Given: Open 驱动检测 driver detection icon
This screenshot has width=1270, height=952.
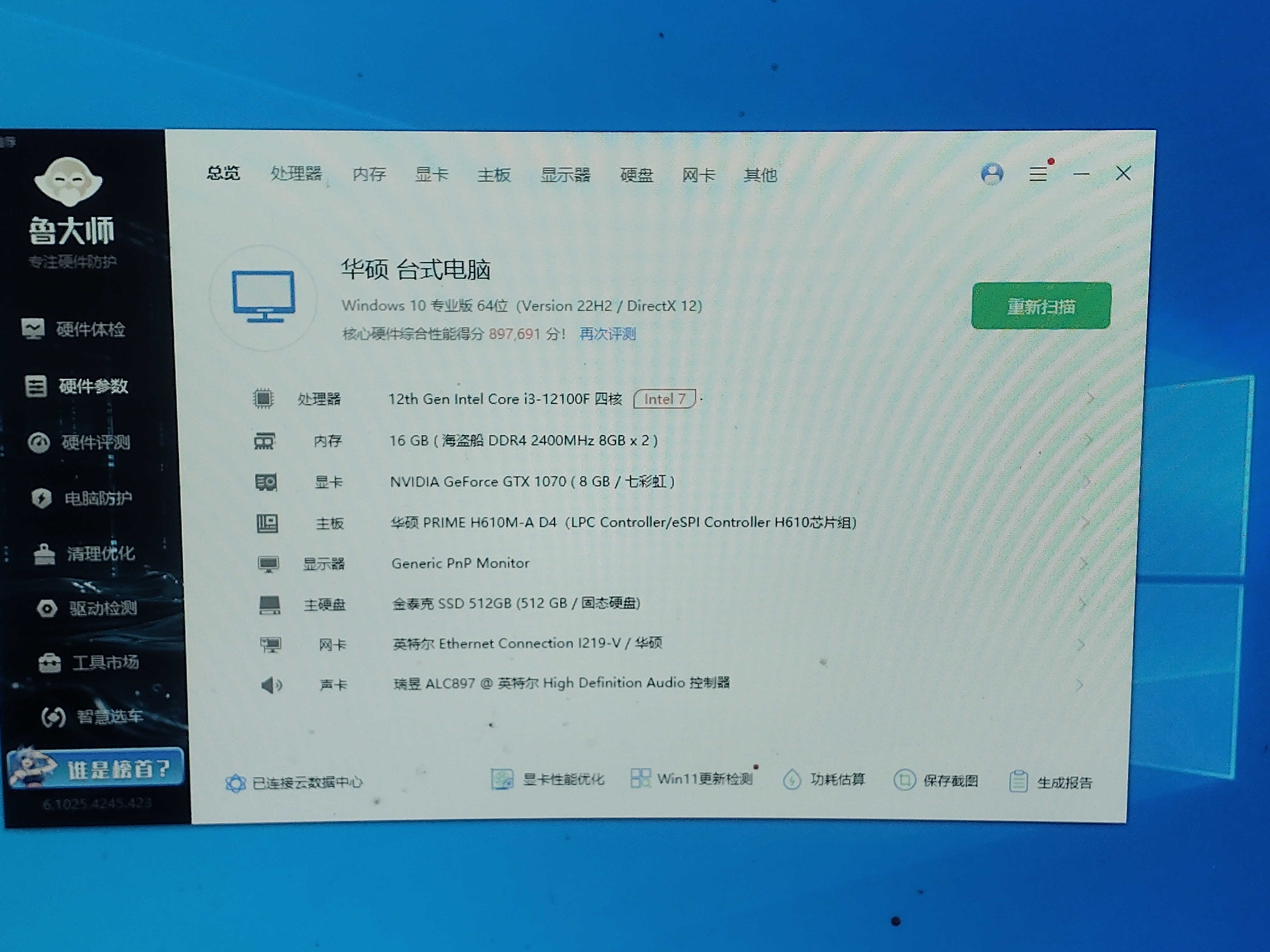Looking at the screenshot, I should pos(47,608).
